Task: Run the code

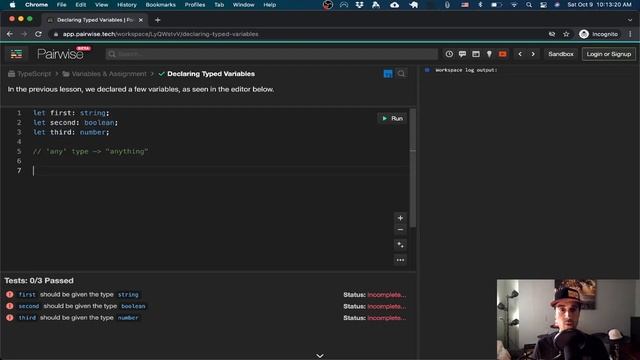Action: (392, 118)
